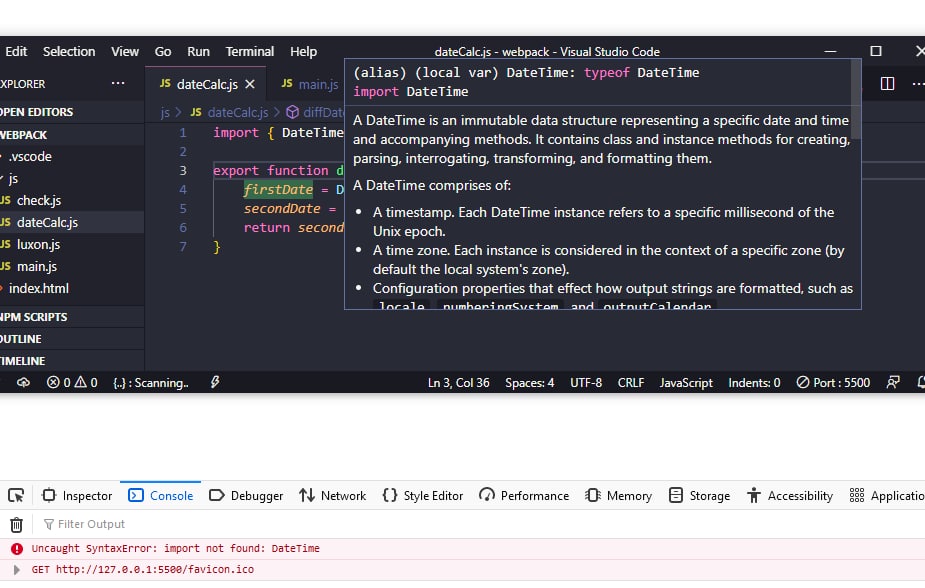The width and height of the screenshot is (925, 588).
Task: Open the View menu
Action: coord(125,51)
